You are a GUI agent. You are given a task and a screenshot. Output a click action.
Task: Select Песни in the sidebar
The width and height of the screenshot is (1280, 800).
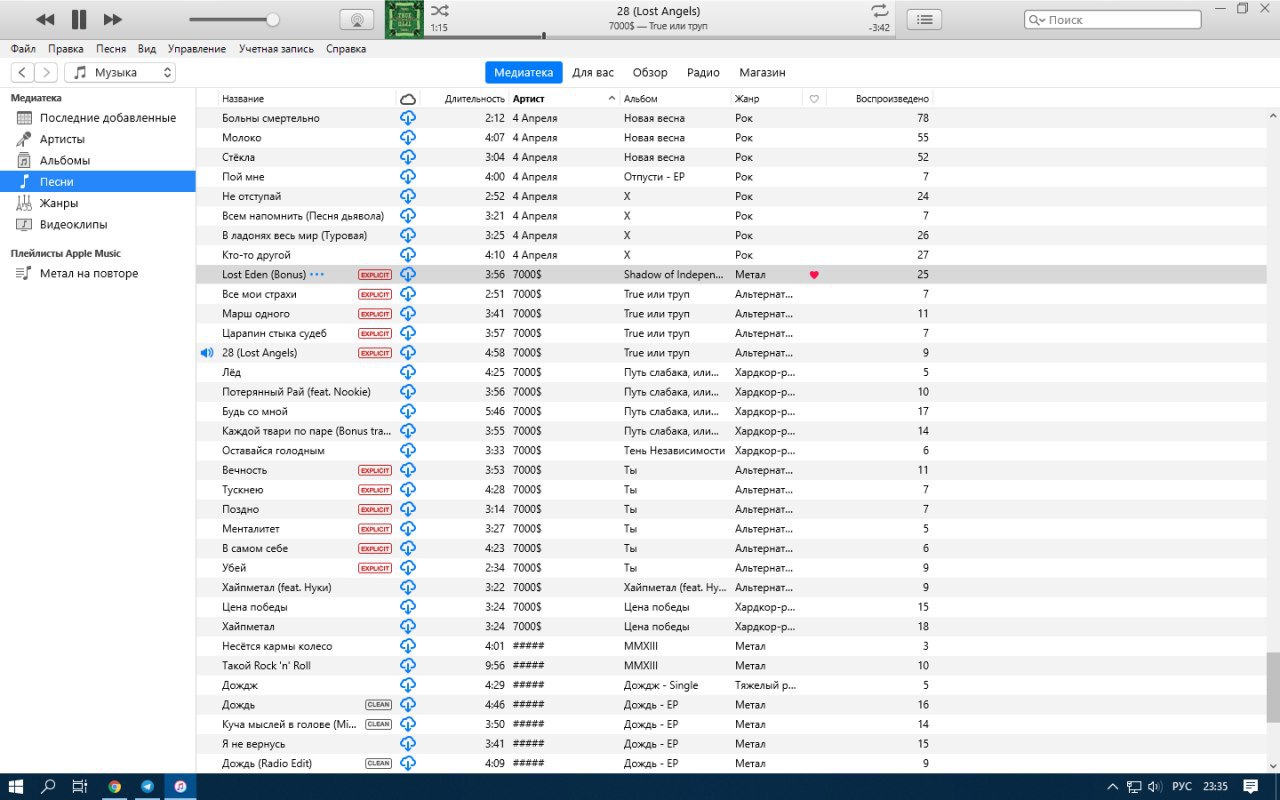[x=97, y=182]
